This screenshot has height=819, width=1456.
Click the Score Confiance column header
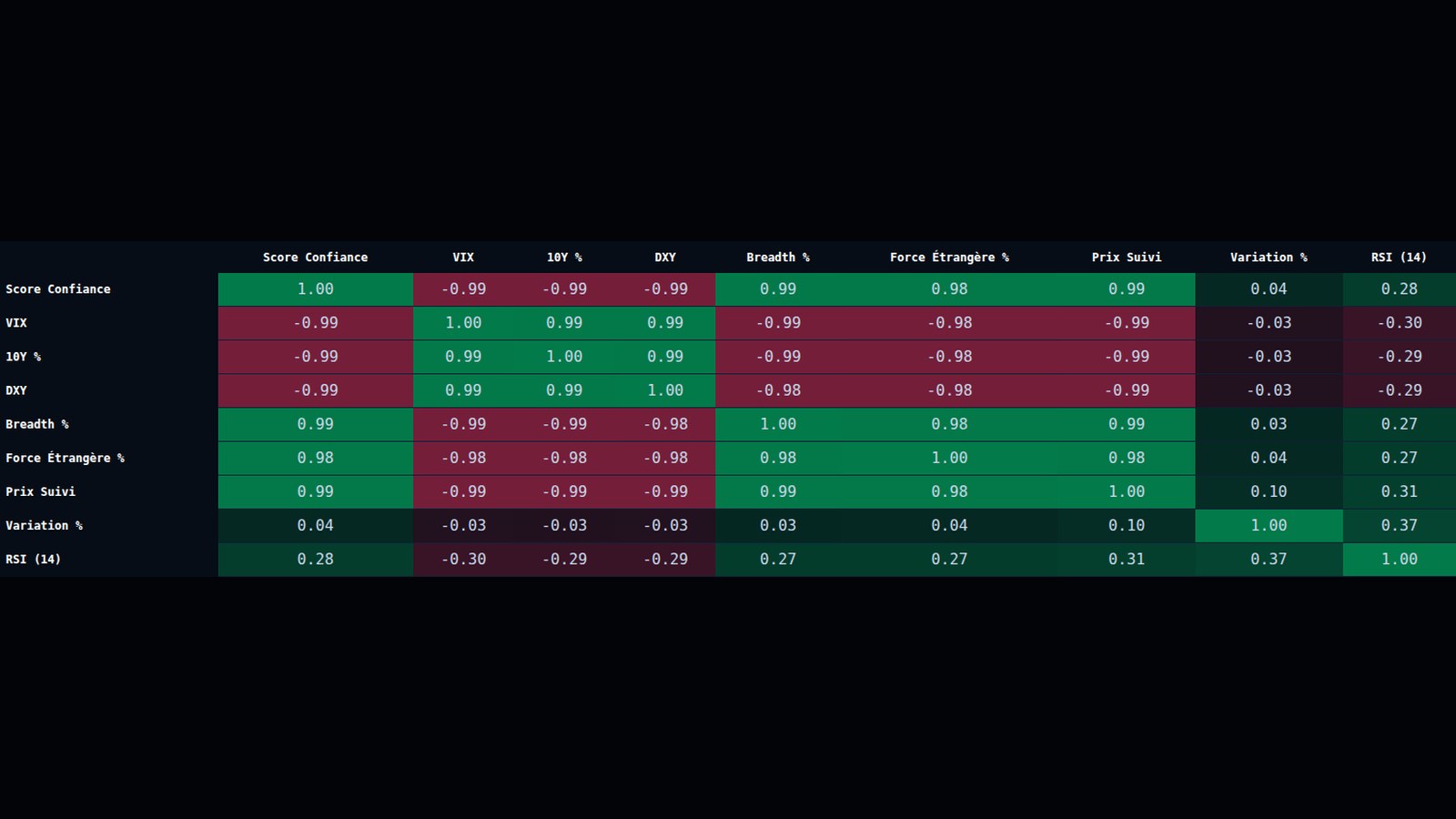point(315,258)
